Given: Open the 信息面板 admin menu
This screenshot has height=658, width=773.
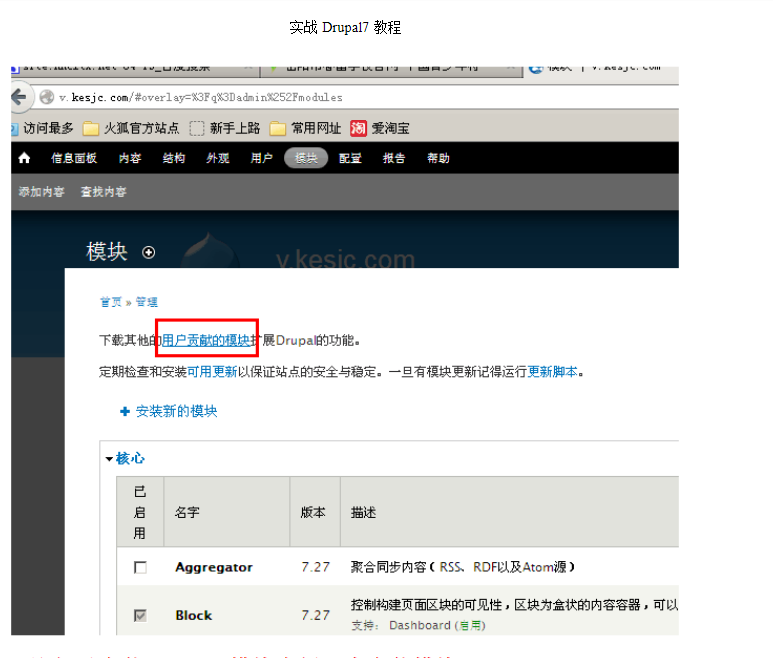Looking at the screenshot, I should point(74,158).
